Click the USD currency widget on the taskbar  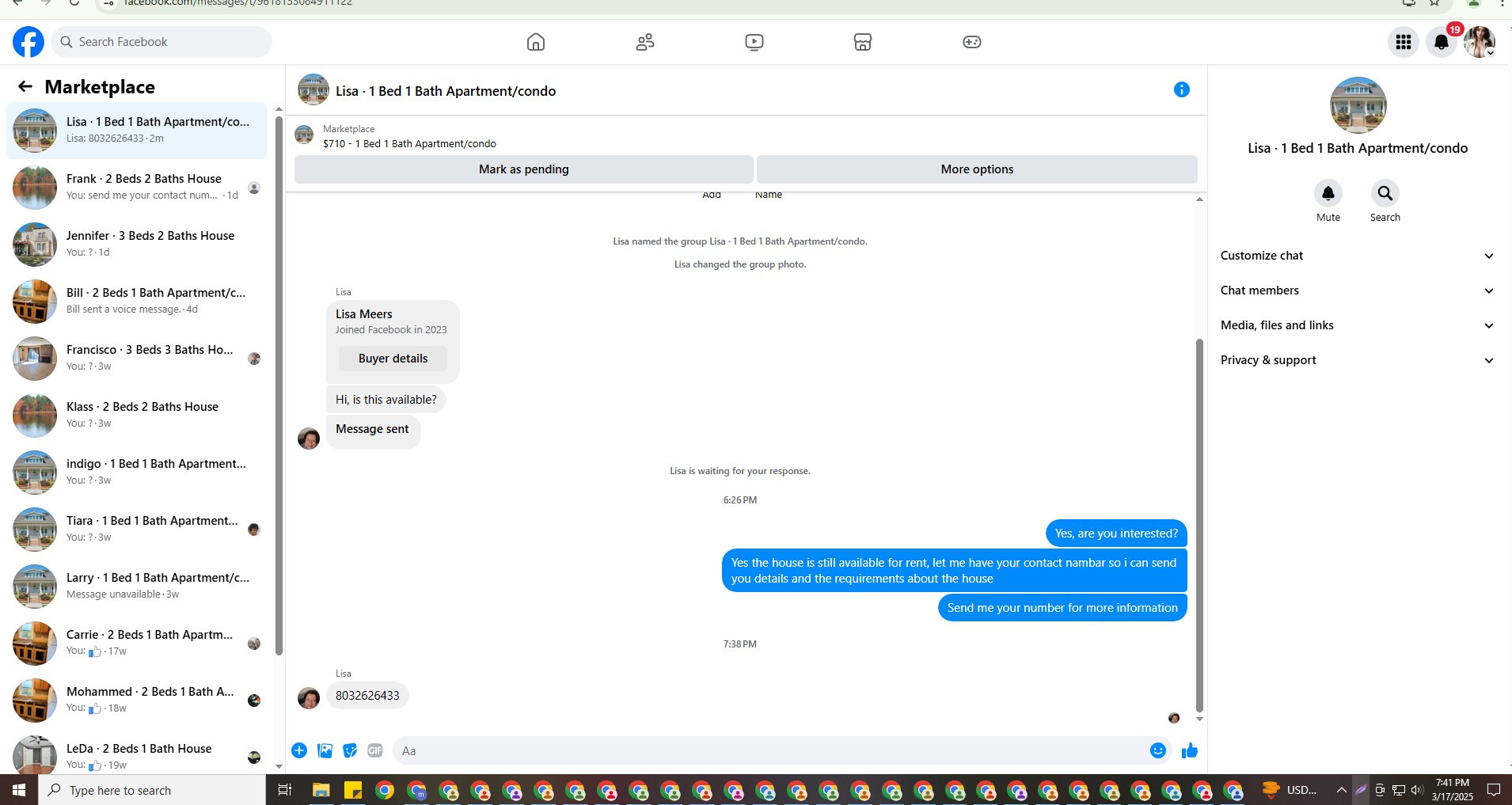[1290, 790]
